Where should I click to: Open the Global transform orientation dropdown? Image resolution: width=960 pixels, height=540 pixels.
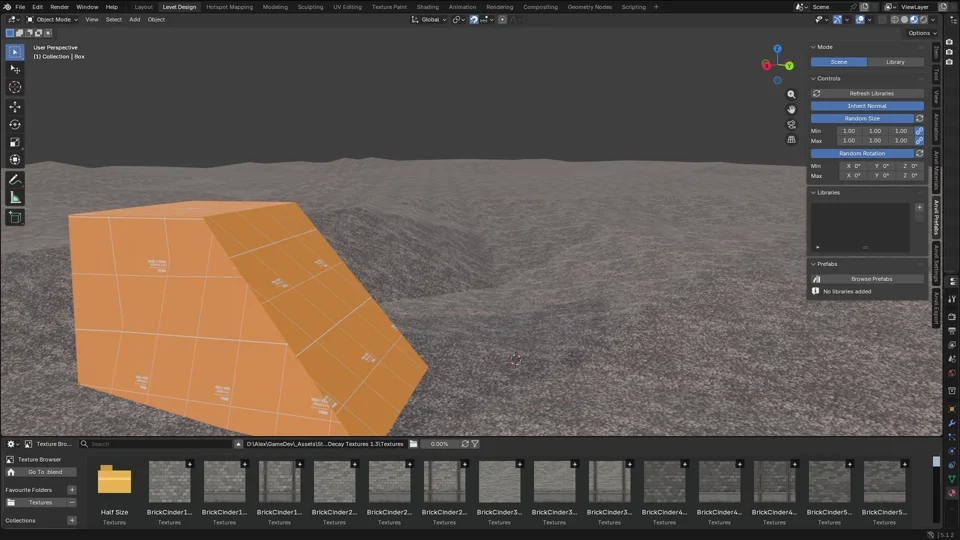(x=429, y=20)
